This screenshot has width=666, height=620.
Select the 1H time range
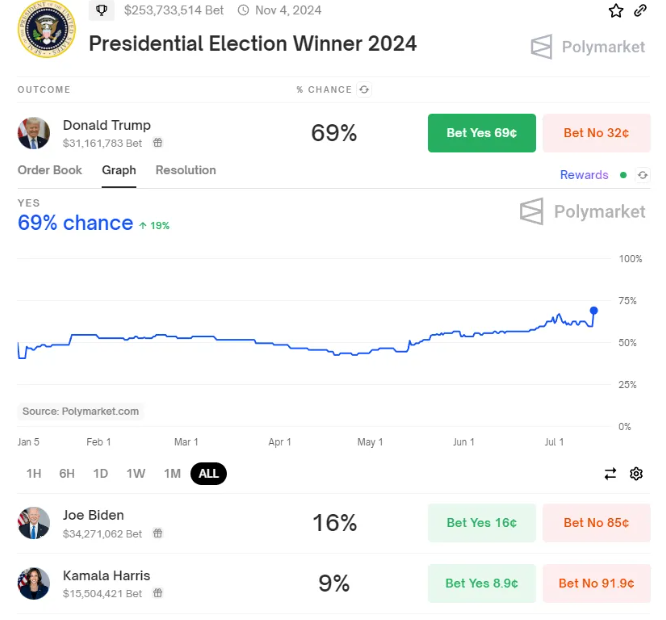pos(34,473)
